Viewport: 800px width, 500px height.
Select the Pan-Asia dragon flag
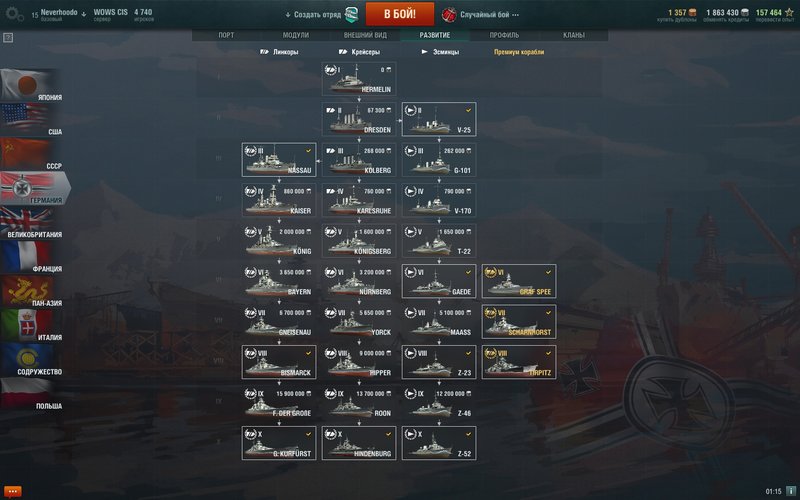pos(32,291)
